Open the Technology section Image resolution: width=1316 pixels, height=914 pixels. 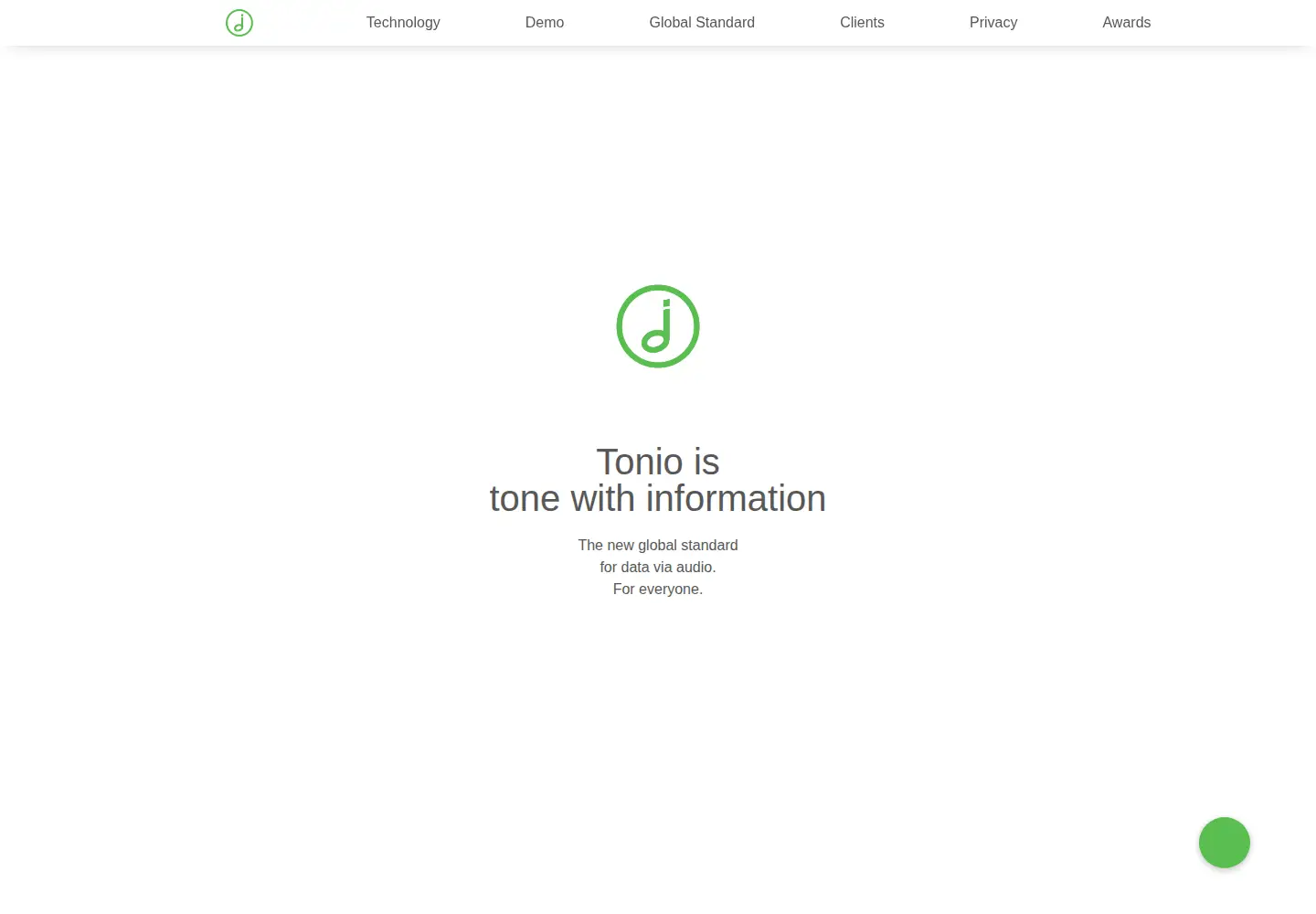click(403, 22)
